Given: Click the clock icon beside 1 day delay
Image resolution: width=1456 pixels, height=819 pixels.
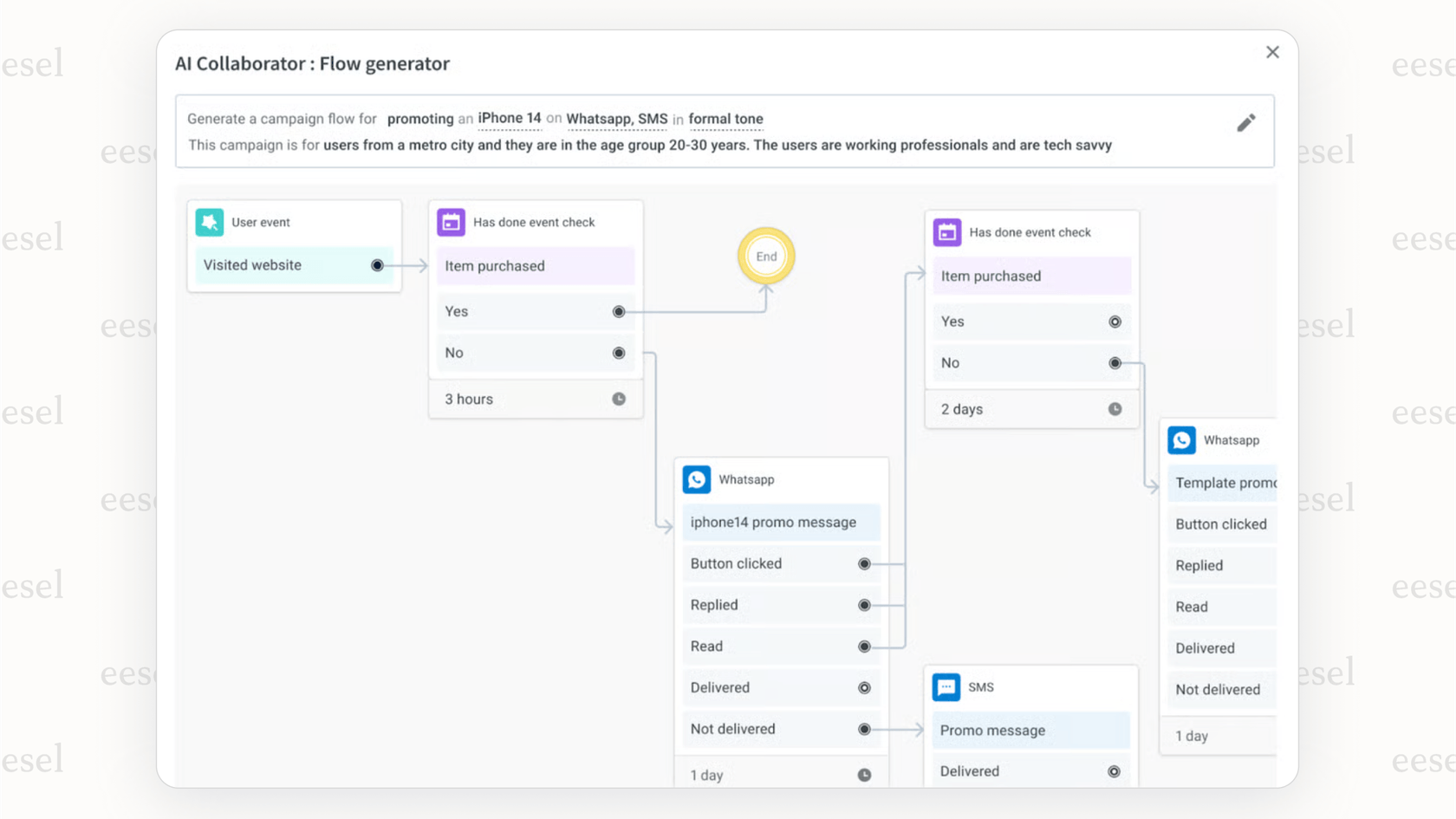Looking at the screenshot, I should click(864, 774).
